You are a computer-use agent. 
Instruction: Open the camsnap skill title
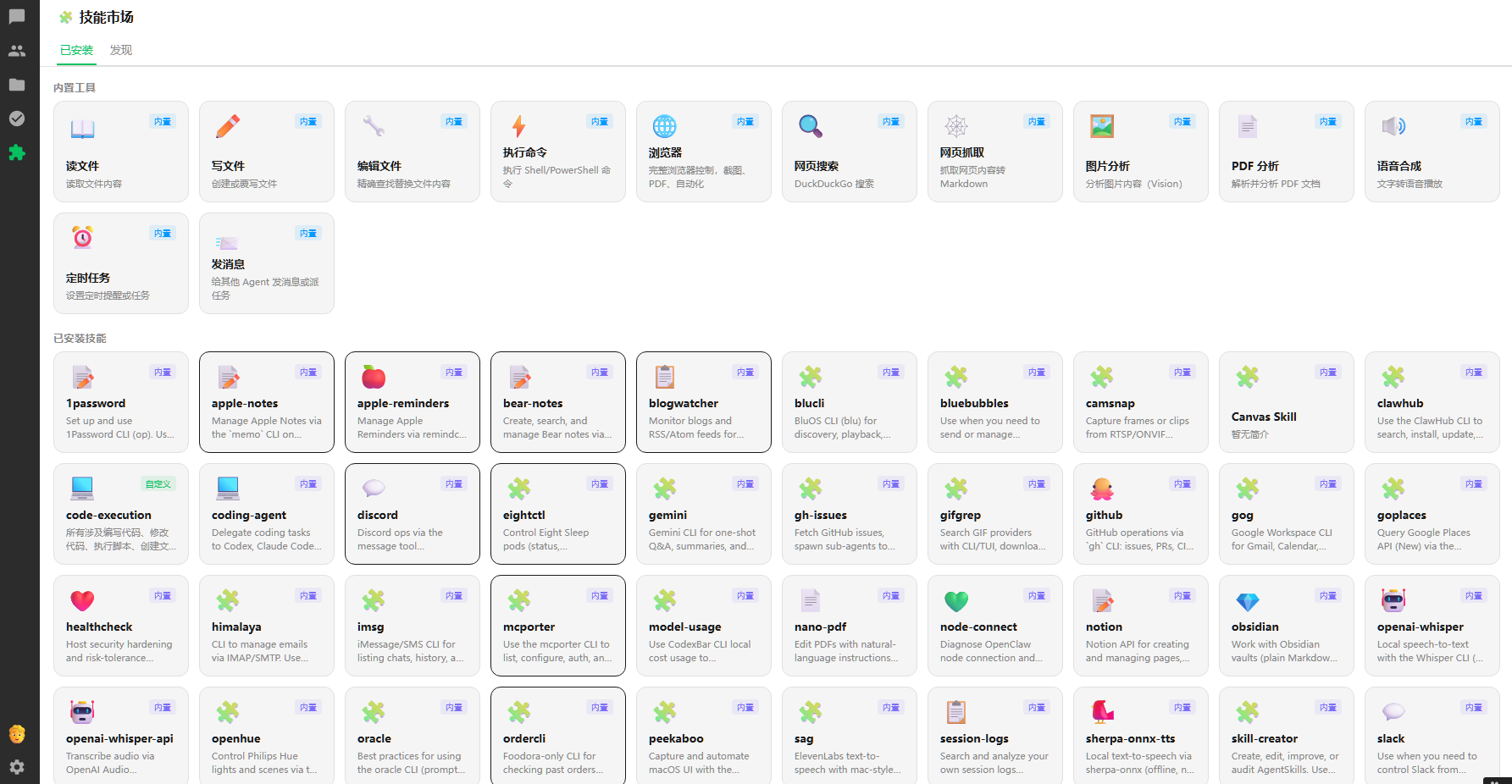click(x=1110, y=404)
